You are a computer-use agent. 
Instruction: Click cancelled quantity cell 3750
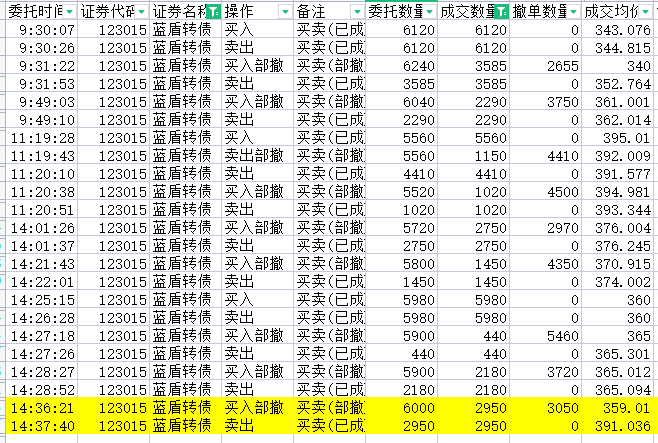[546, 102]
